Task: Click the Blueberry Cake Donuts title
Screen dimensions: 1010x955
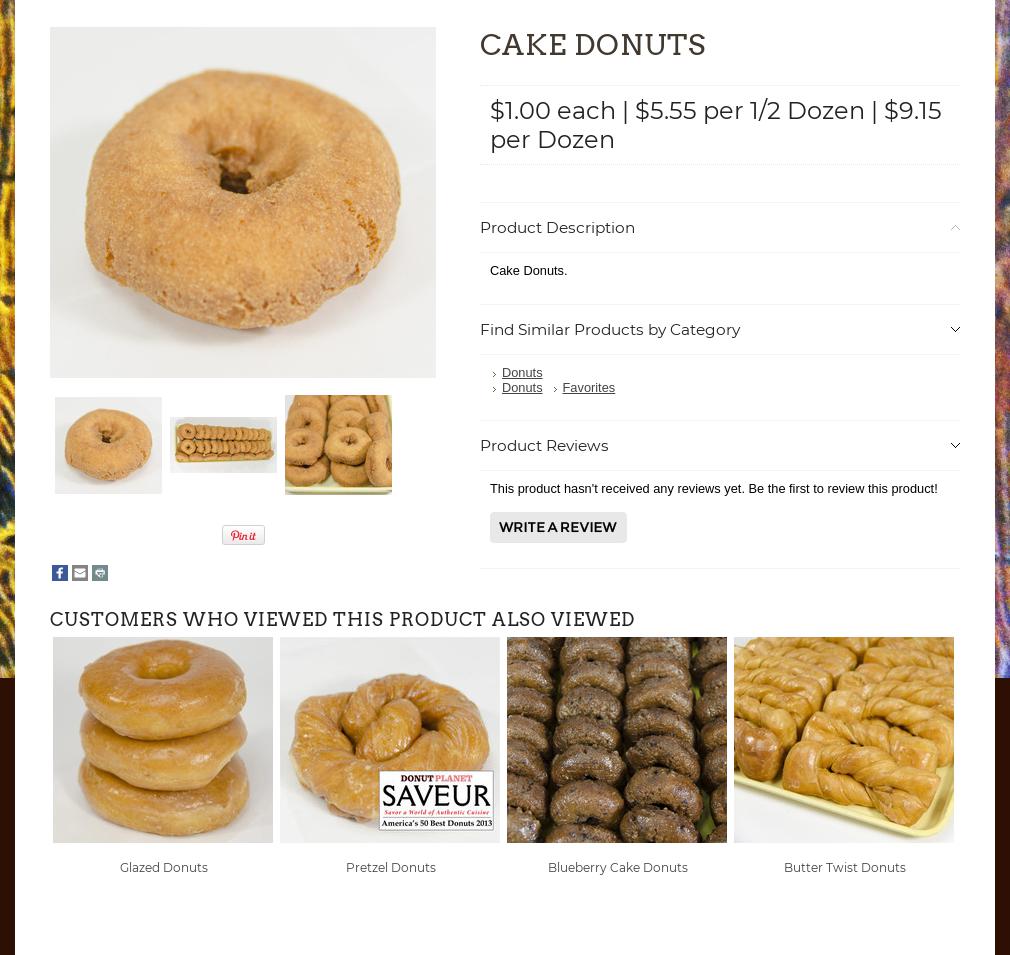Action: point(618,867)
